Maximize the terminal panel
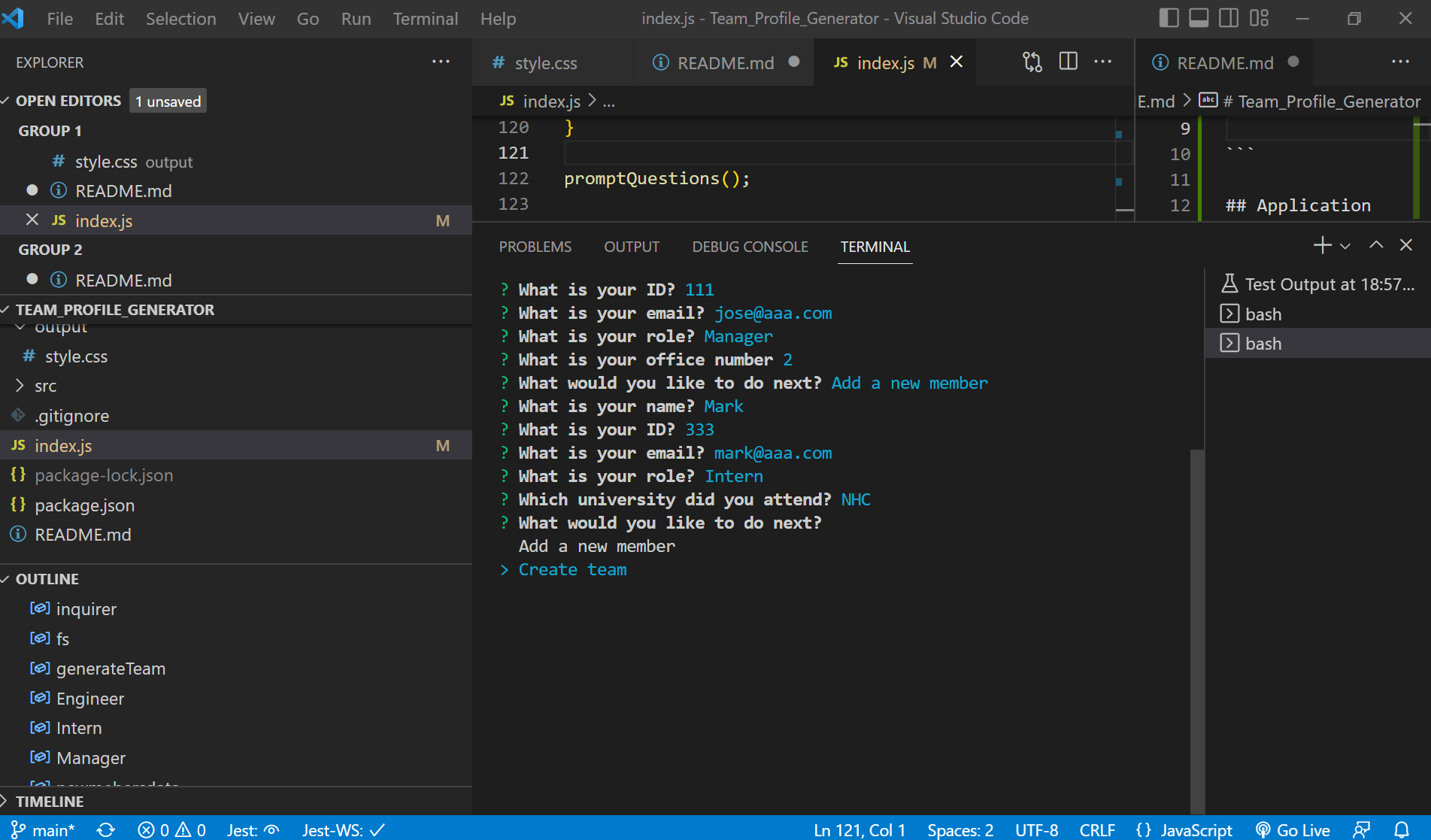 pos(1376,245)
